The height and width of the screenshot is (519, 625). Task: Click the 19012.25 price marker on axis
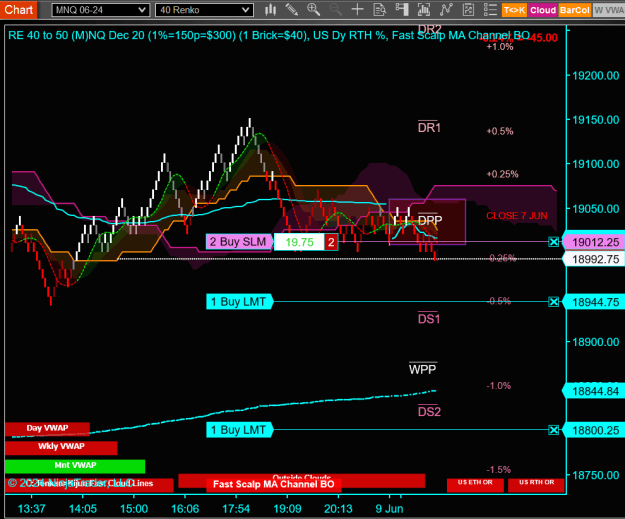coord(594,242)
